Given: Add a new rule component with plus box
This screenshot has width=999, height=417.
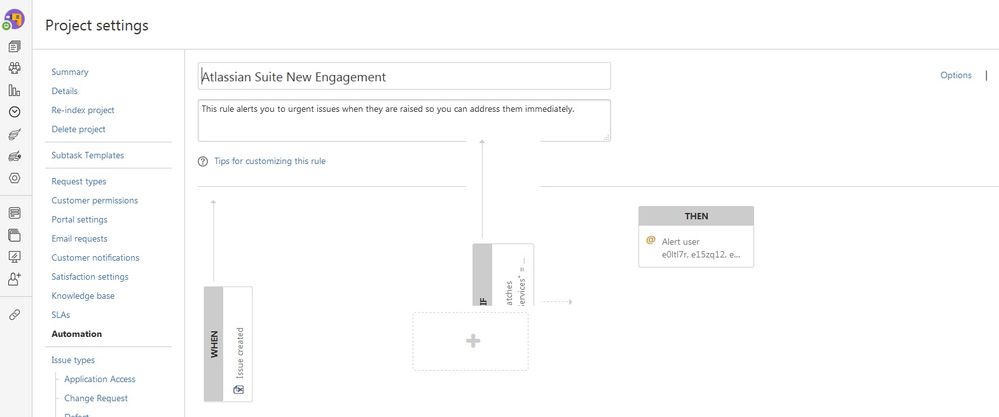Looking at the screenshot, I should tap(471, 341).
